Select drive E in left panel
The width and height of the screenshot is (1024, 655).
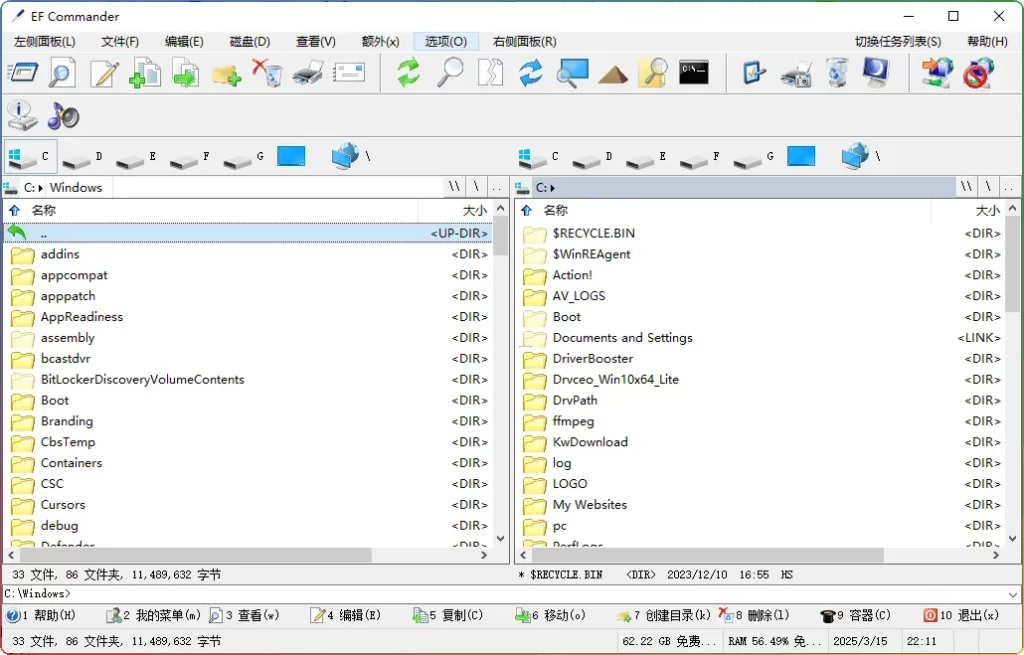[137, 157]
